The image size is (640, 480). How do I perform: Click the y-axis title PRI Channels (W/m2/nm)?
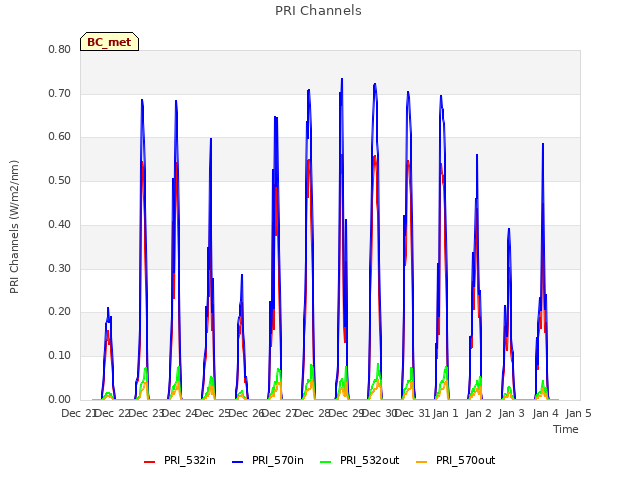[x=14, y=227]
